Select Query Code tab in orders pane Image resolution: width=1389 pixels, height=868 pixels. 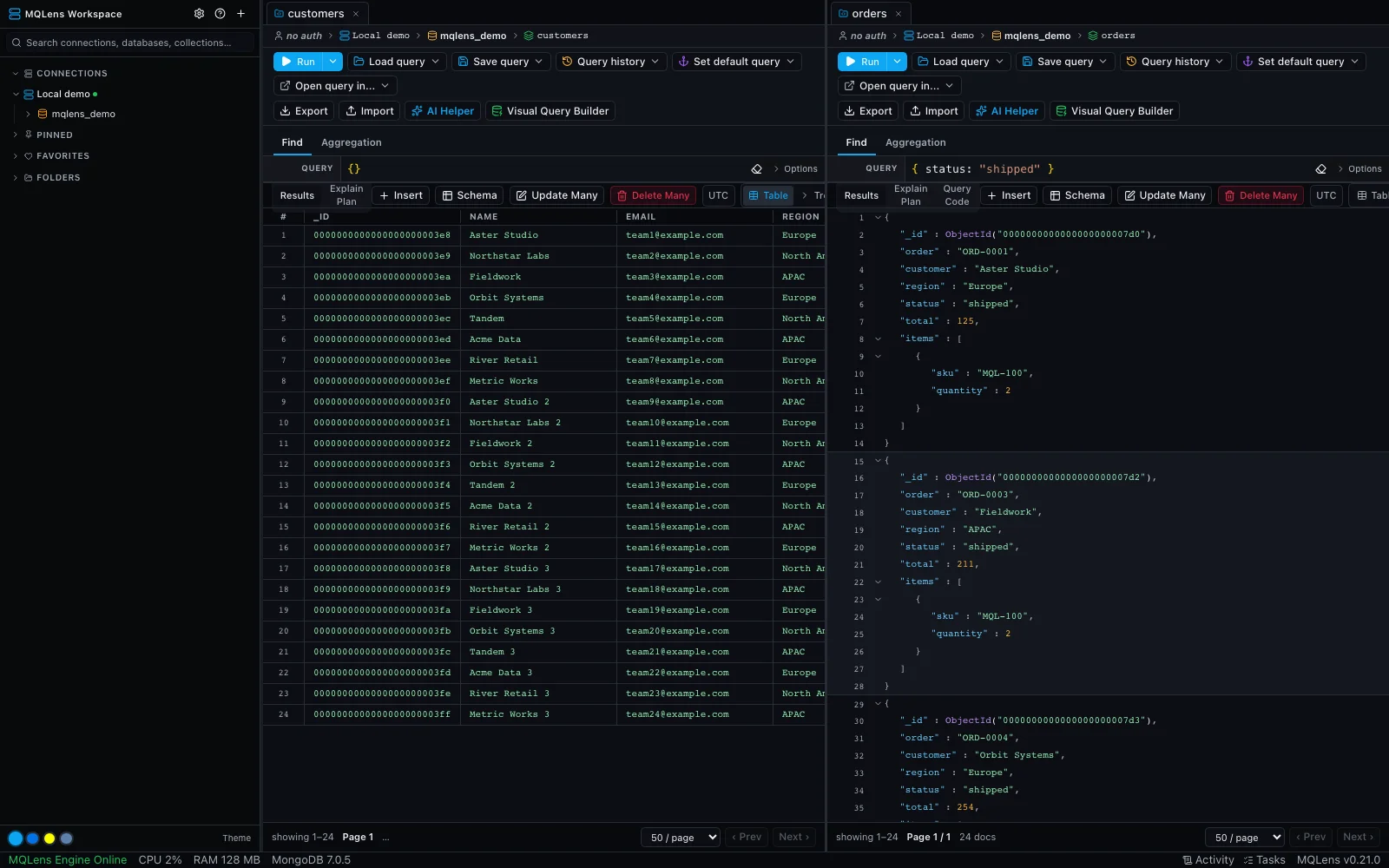(x=957, y=195)
